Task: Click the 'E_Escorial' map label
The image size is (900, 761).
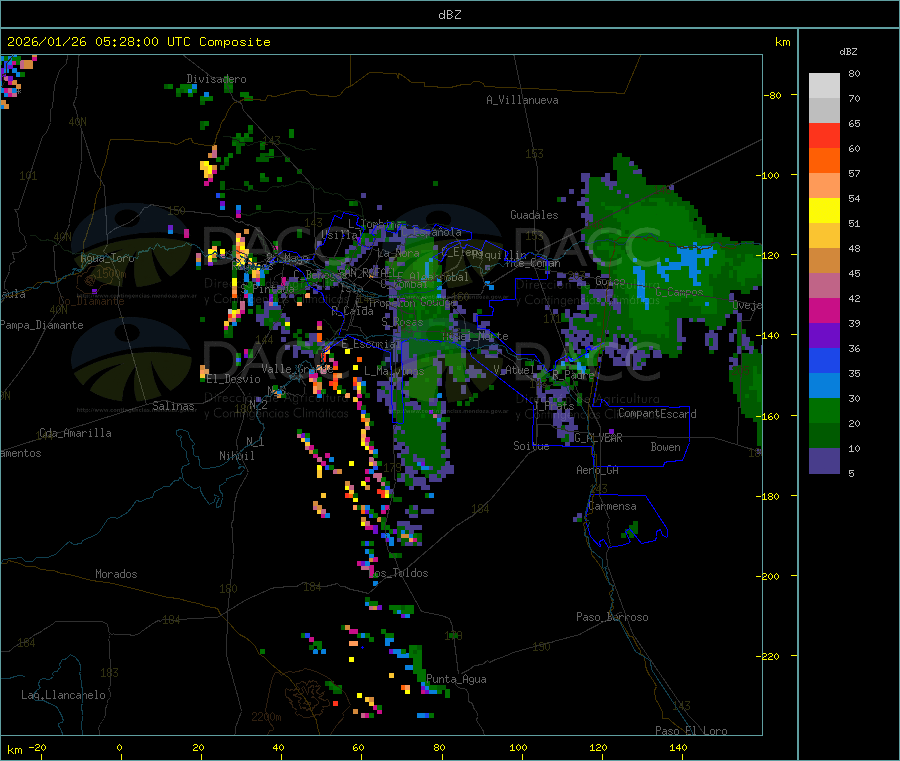Action: (371, 345)
